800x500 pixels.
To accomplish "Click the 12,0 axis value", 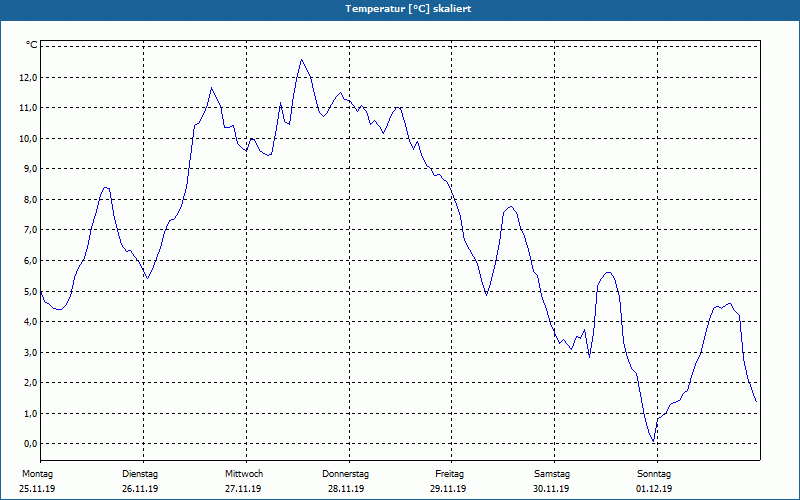I will tap(28, 78).
